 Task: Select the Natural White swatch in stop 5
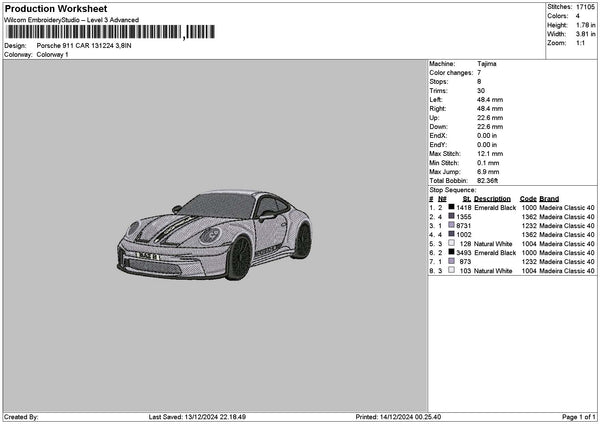(x=451, y=244)
